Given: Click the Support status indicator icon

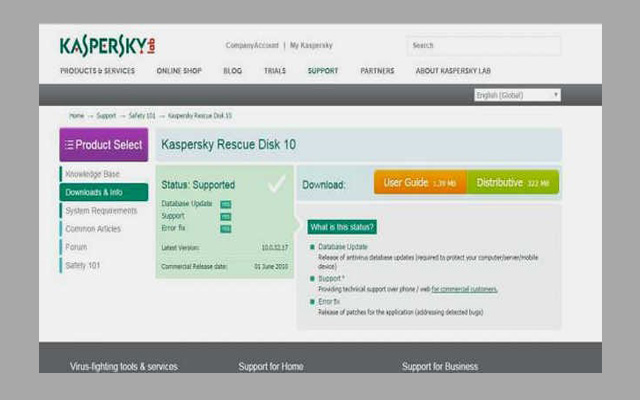Looking at the screenshot, I should pos(226,217).
